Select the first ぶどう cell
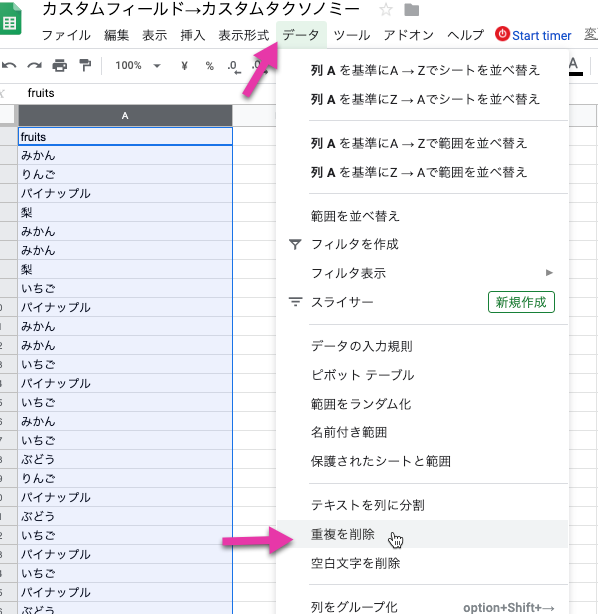Image resolution: width=598 pixels, height=614 pixels. tap(125, 459)
